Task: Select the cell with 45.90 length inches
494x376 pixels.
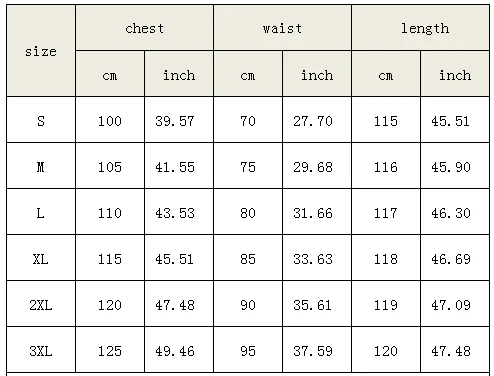Action: tap(455, 166)
